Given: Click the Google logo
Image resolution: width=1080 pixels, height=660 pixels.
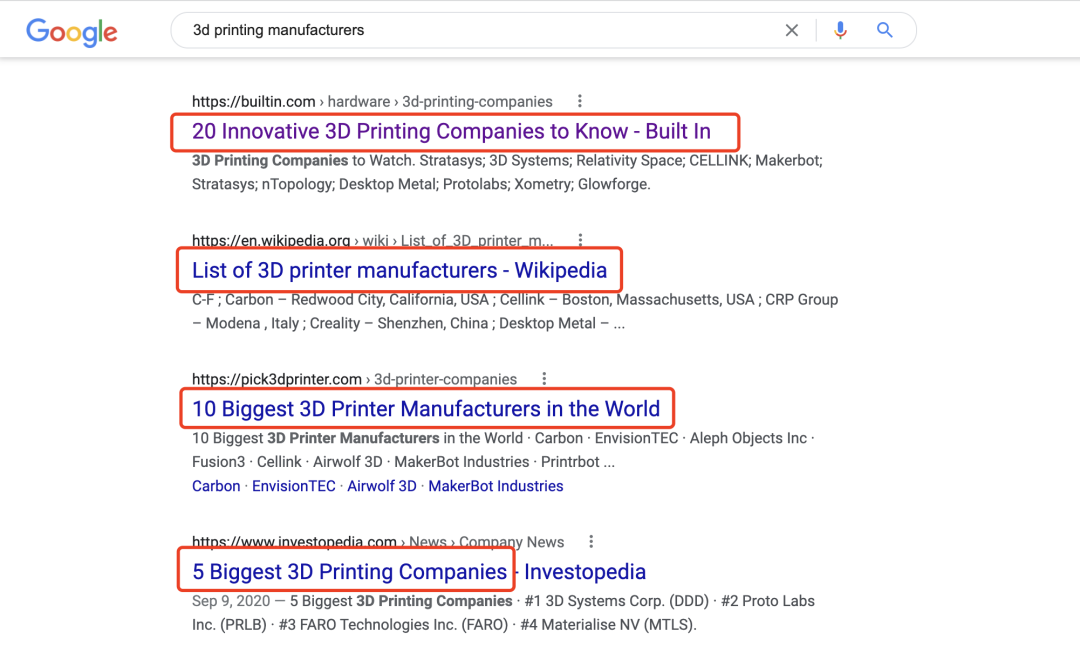Looking at the screenshot, I should click(x=72, y=31).
